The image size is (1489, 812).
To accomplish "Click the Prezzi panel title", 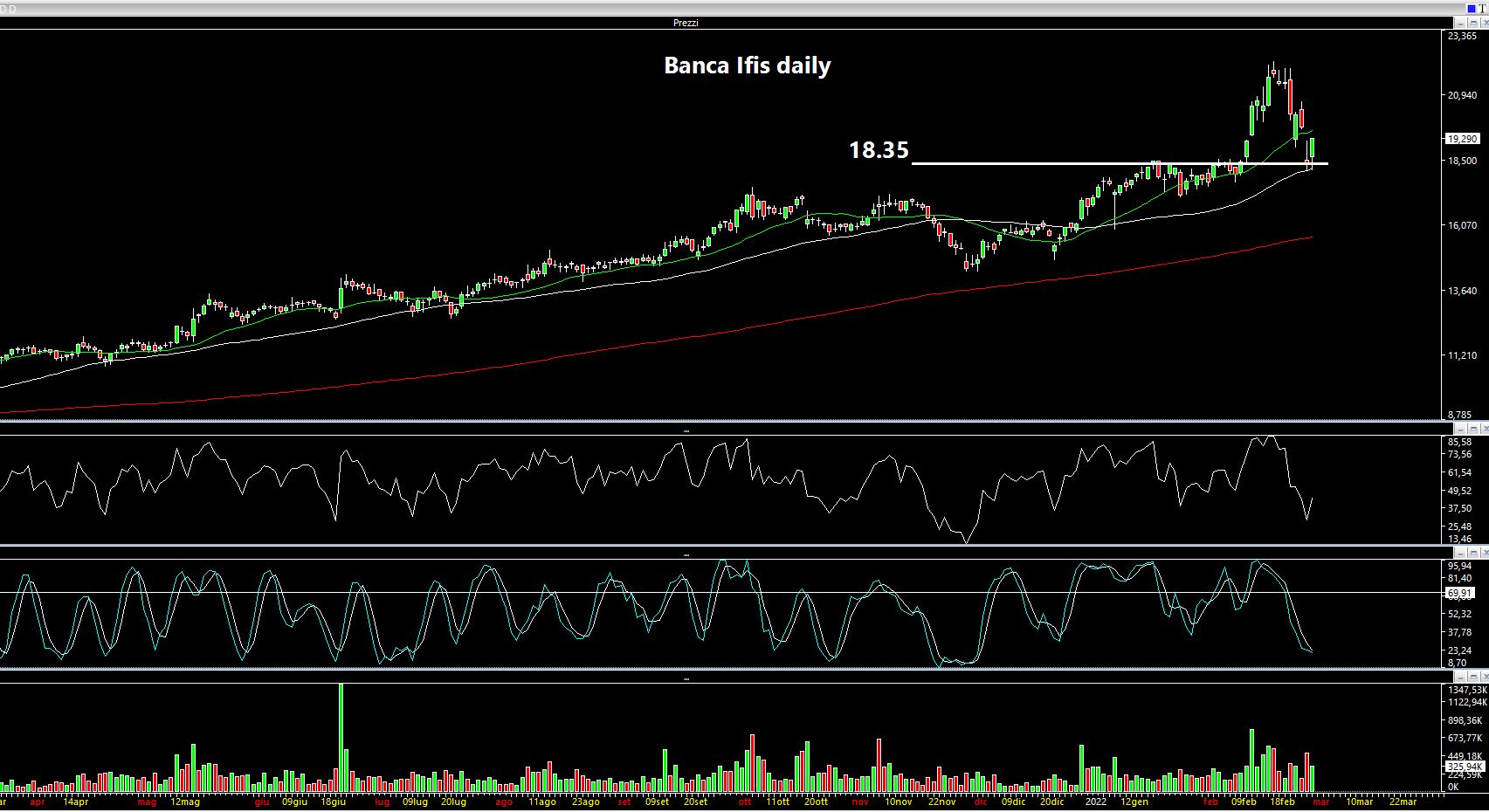I will pyautogui.click(x=686, y=23).
